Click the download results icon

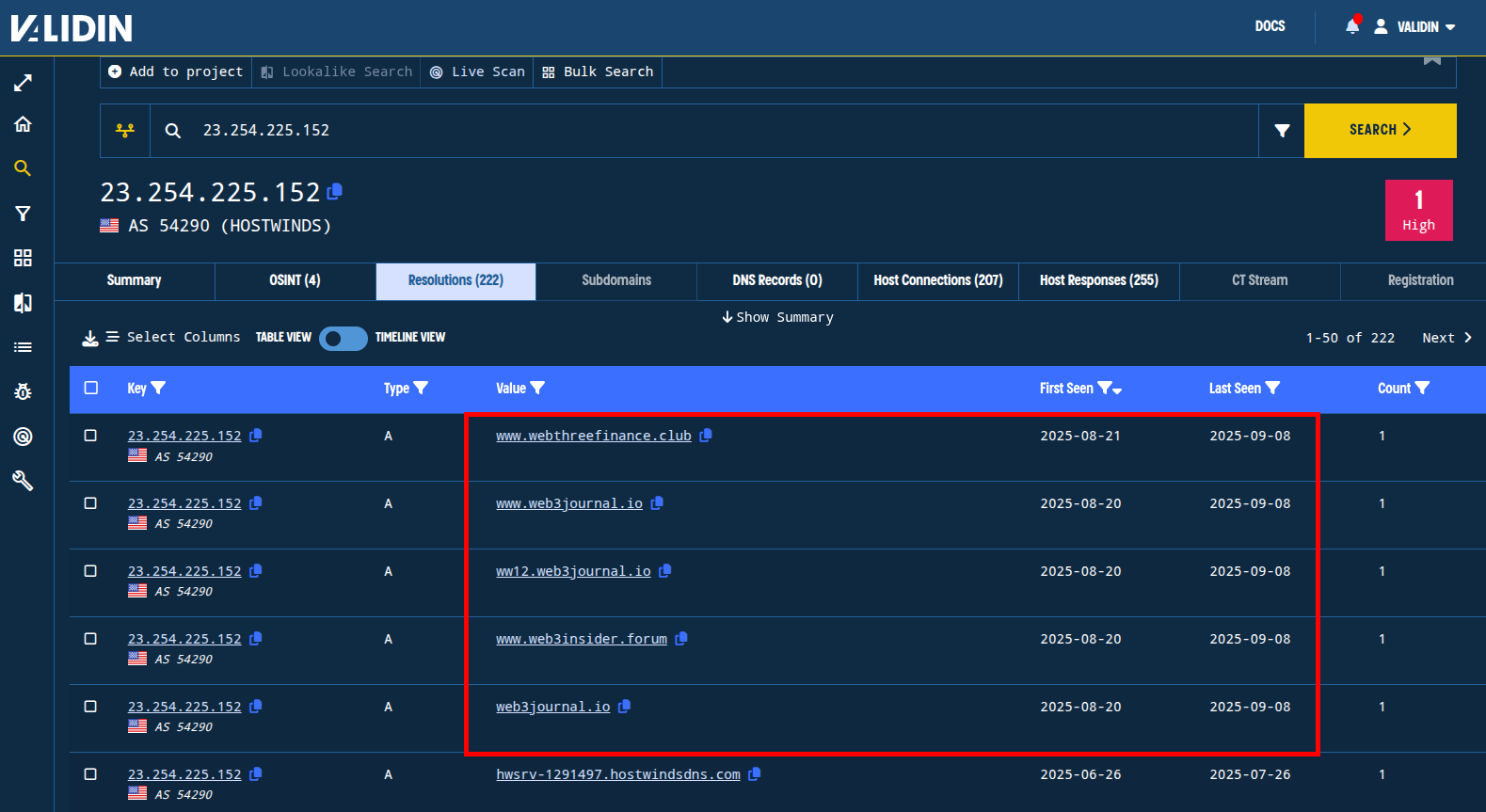tap(90, 338)
